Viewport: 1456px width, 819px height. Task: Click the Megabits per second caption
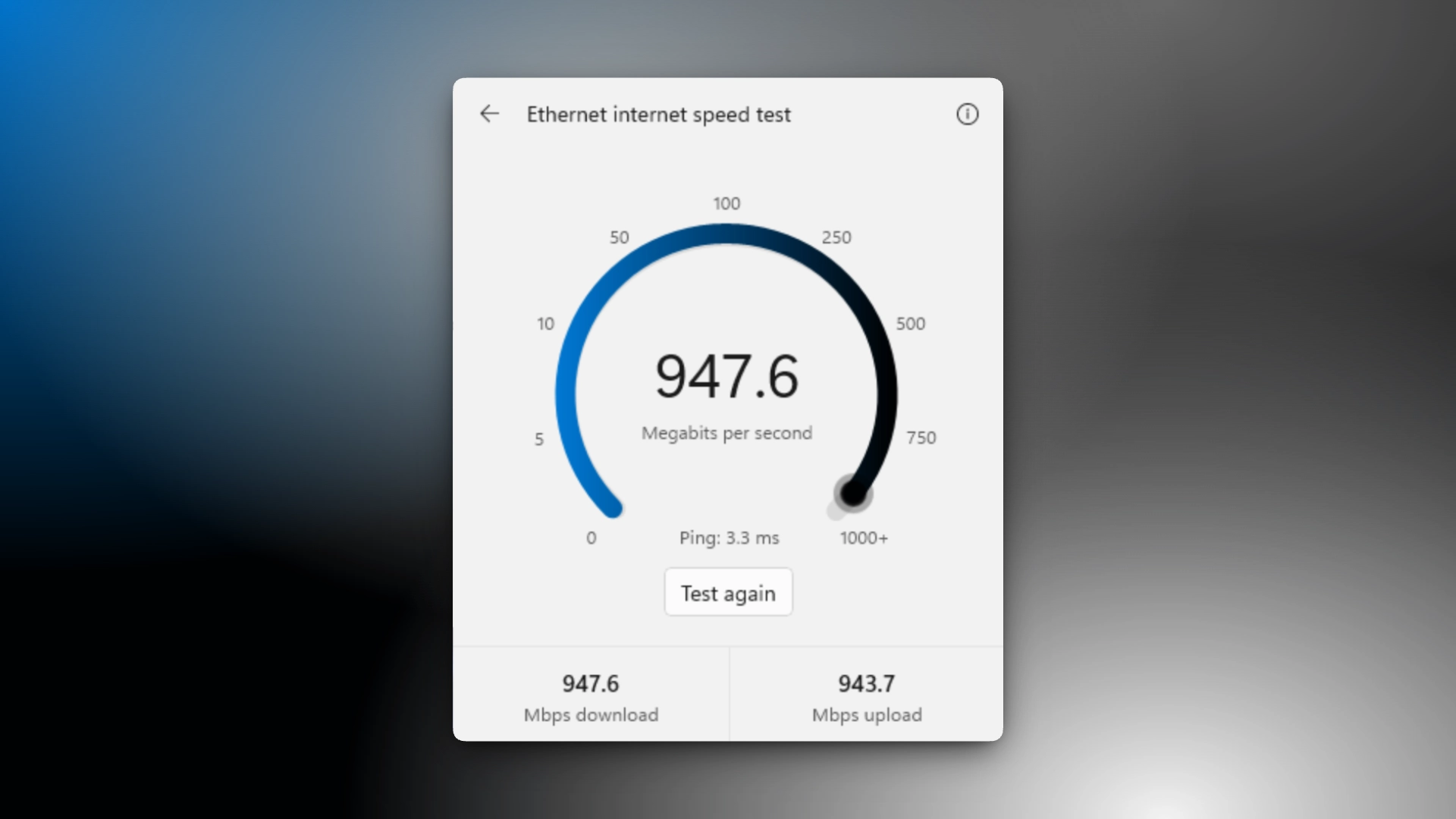coord(726,433)
